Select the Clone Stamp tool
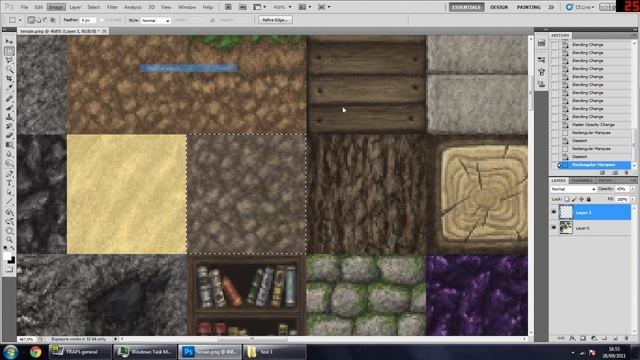The height and width of the screenshot is (360, 640). (9, 117)
